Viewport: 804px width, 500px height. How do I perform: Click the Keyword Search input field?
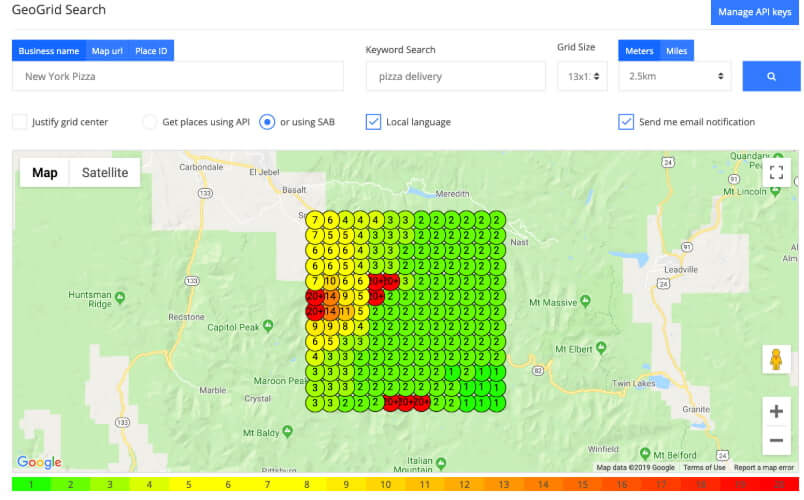click(455, 76)
